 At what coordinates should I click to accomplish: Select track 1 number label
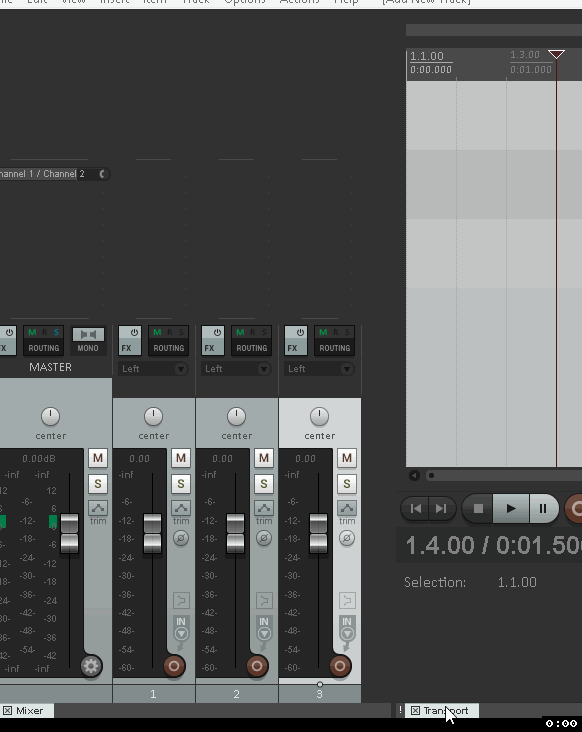[154, 694]
